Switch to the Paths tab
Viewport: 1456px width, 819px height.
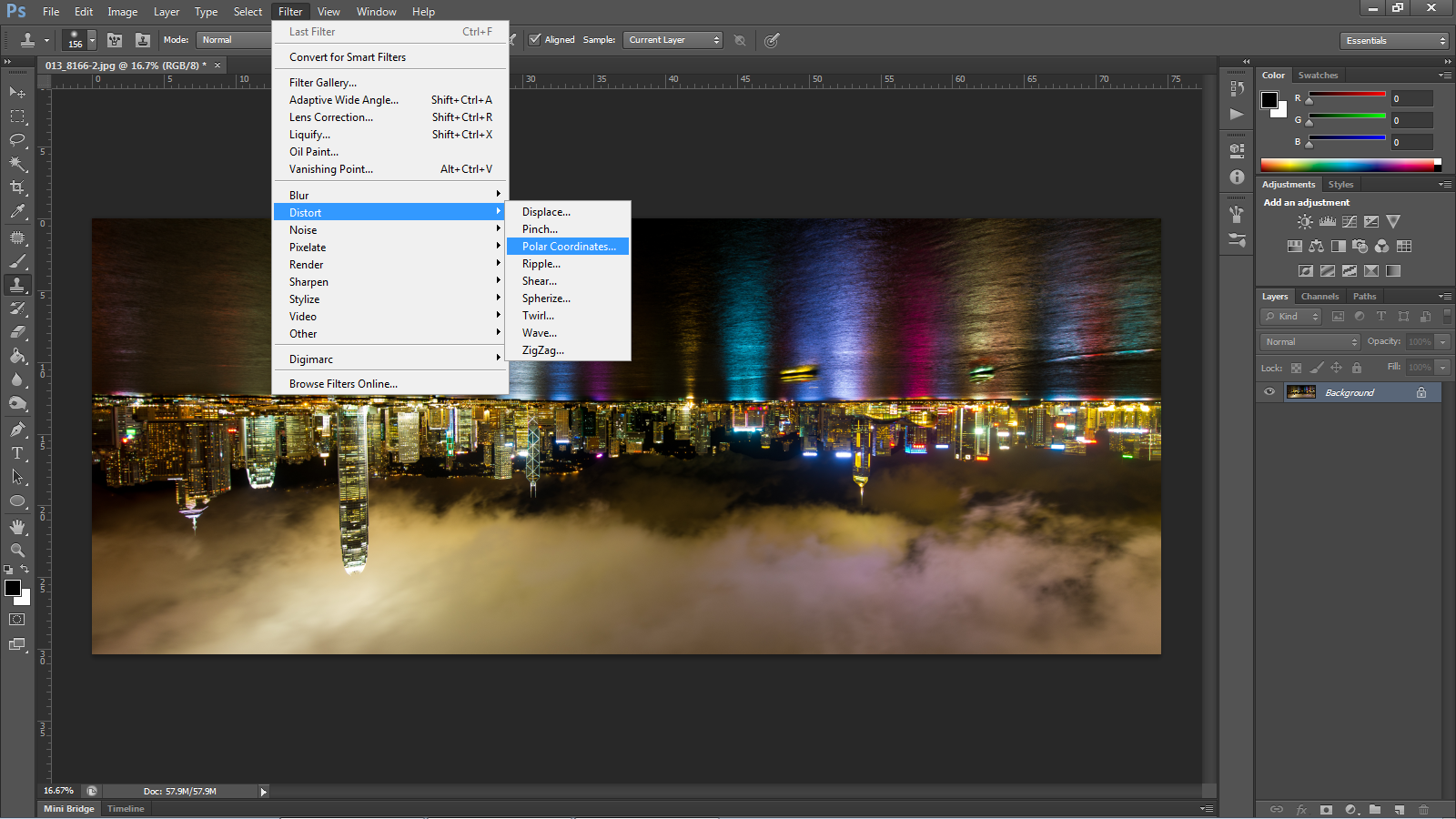click(1364, 297)
